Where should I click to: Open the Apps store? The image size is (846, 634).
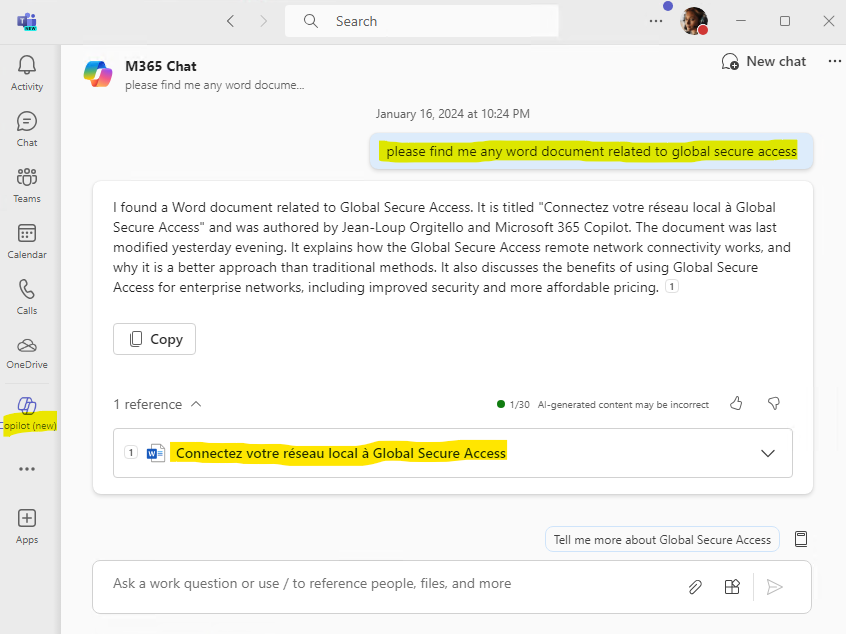click(27, 527)
